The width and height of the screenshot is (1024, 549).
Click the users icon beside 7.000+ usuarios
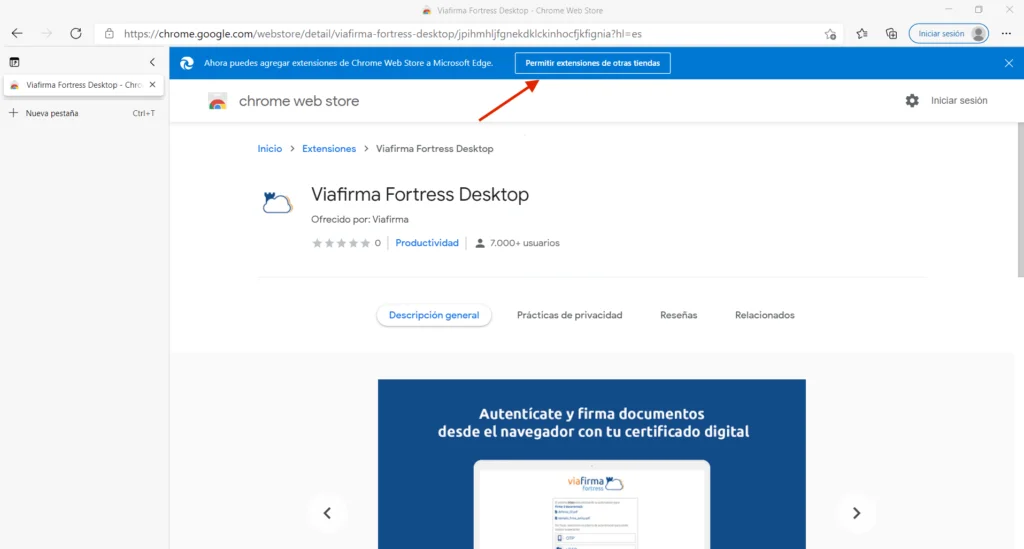pyautogui.click(x=480, y=243)
